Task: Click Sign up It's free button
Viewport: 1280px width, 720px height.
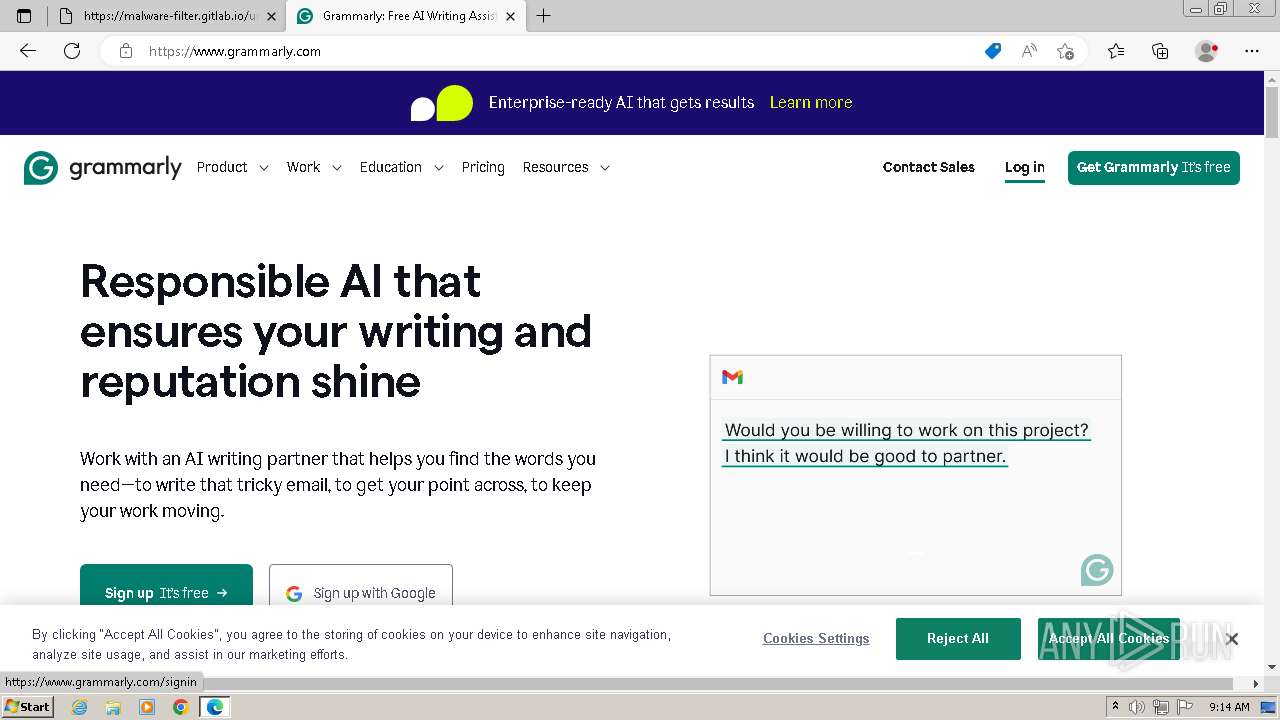Action: click(166, 585)
